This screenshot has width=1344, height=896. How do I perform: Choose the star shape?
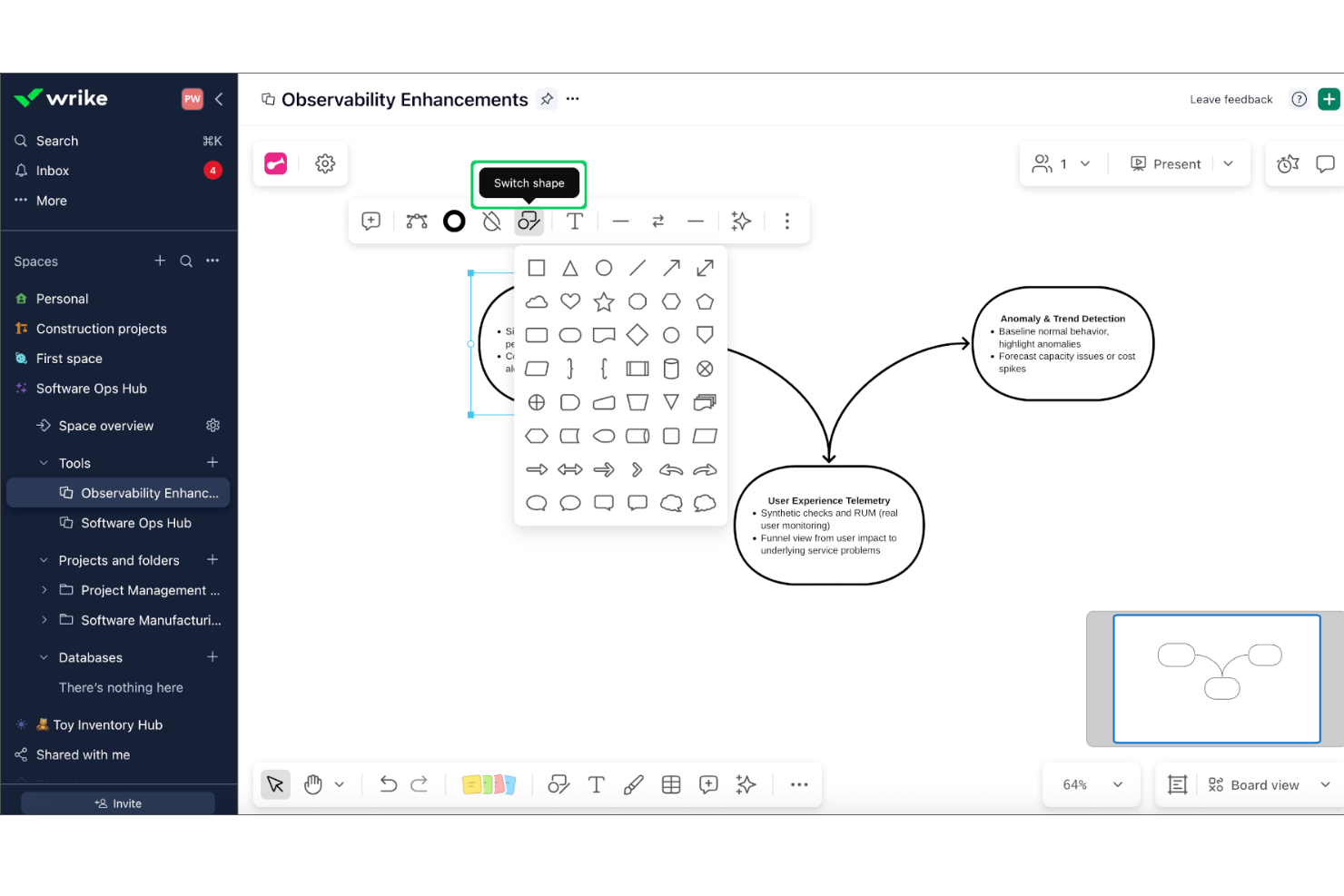coord(604,301)
